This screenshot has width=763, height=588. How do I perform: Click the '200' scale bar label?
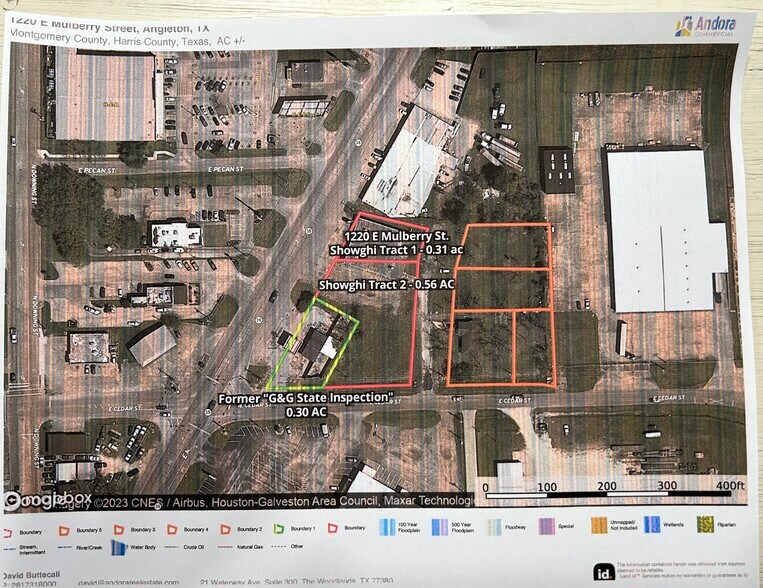pyautogui.click(x=607, y=486)
